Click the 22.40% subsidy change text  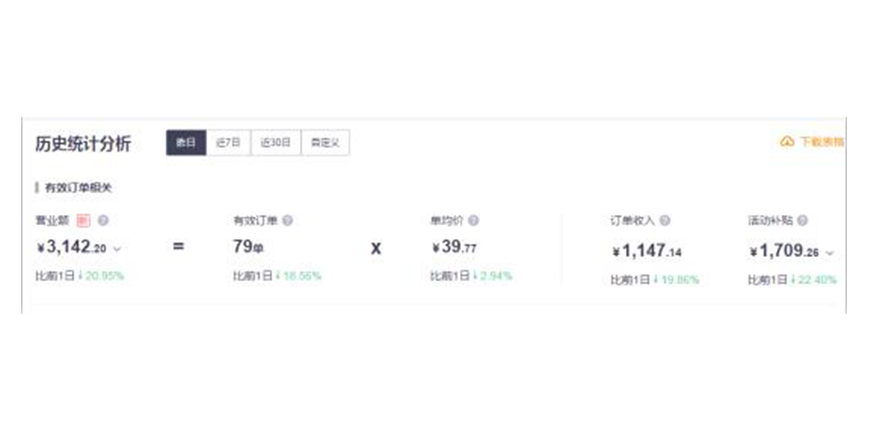(x=817, y=280)
